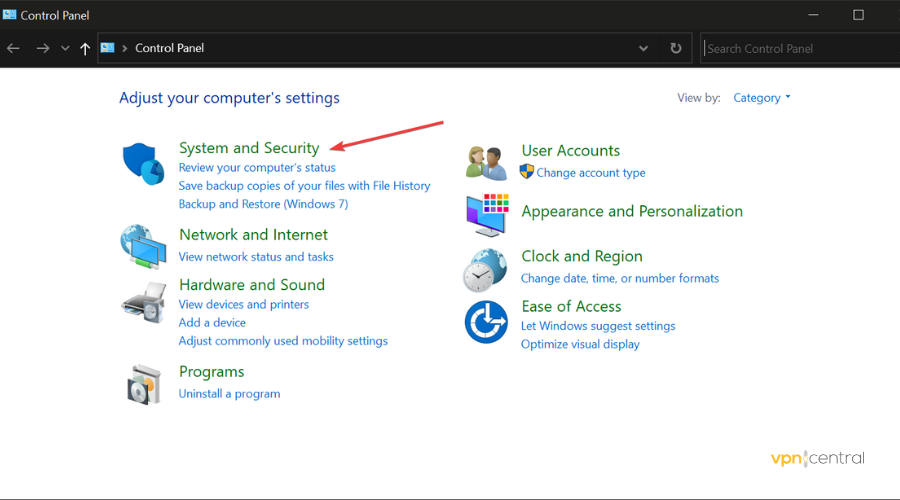Click the Clock and Region icon
This screenshot has height=500, width=900.
(487, 268)
